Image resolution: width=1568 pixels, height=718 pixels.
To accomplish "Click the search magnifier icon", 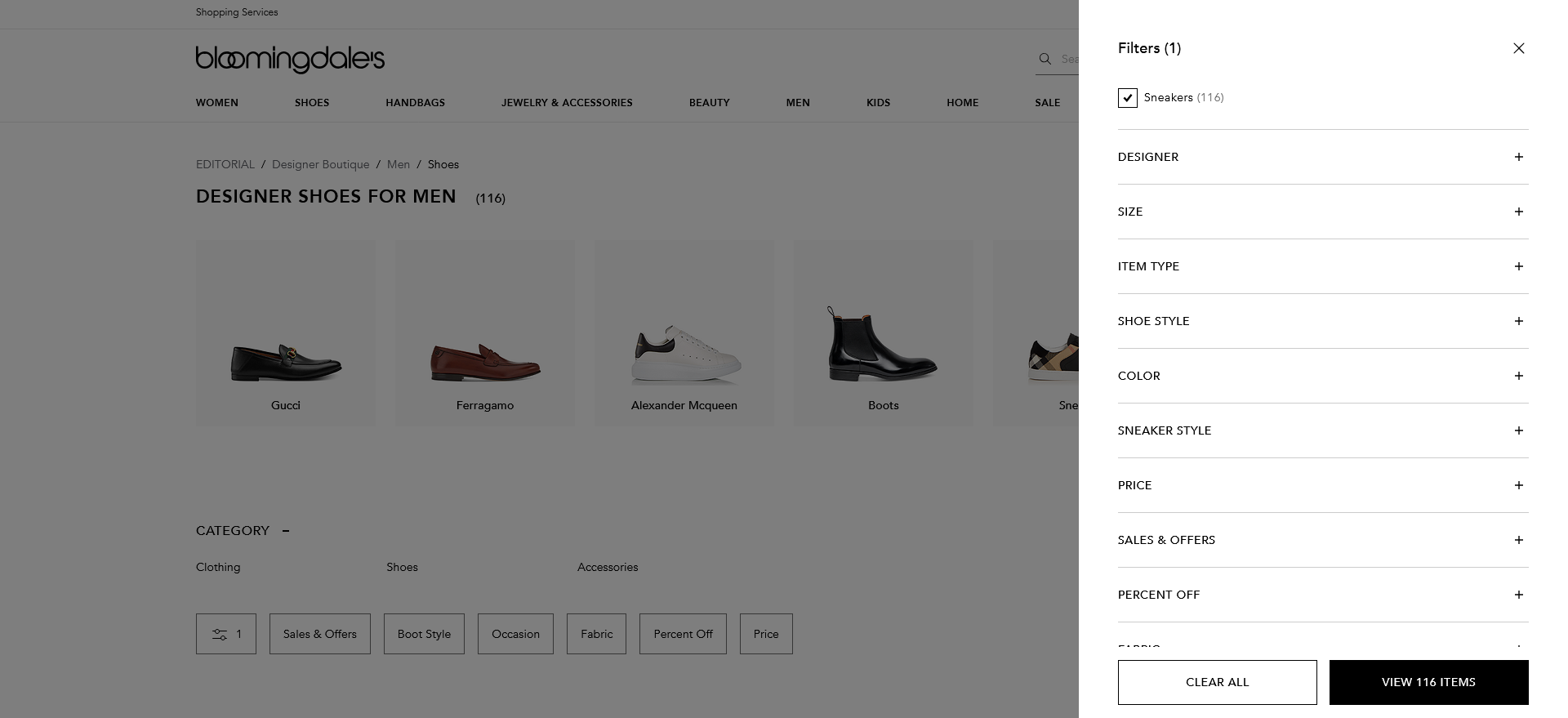I will click(1045, 59).
